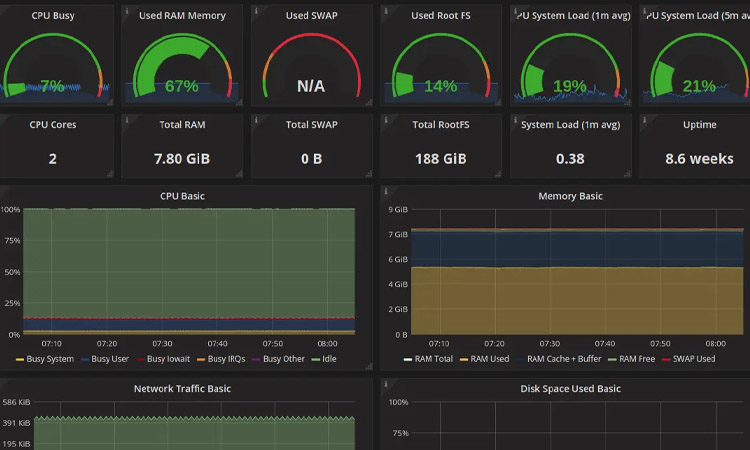Click the info icon on Used SWAP panel
Image resolution: width=750 pixels, height=450 pixels.
click(257, 10)
